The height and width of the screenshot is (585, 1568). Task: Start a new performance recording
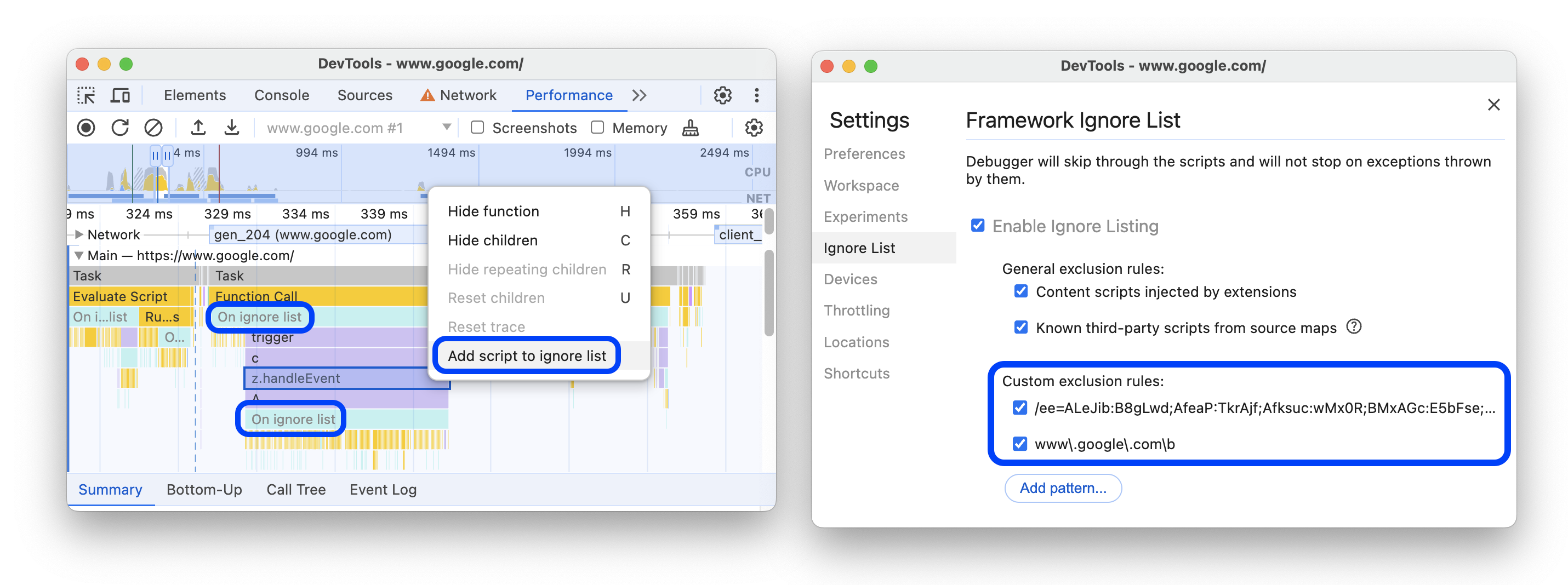[x=86, y=128]
